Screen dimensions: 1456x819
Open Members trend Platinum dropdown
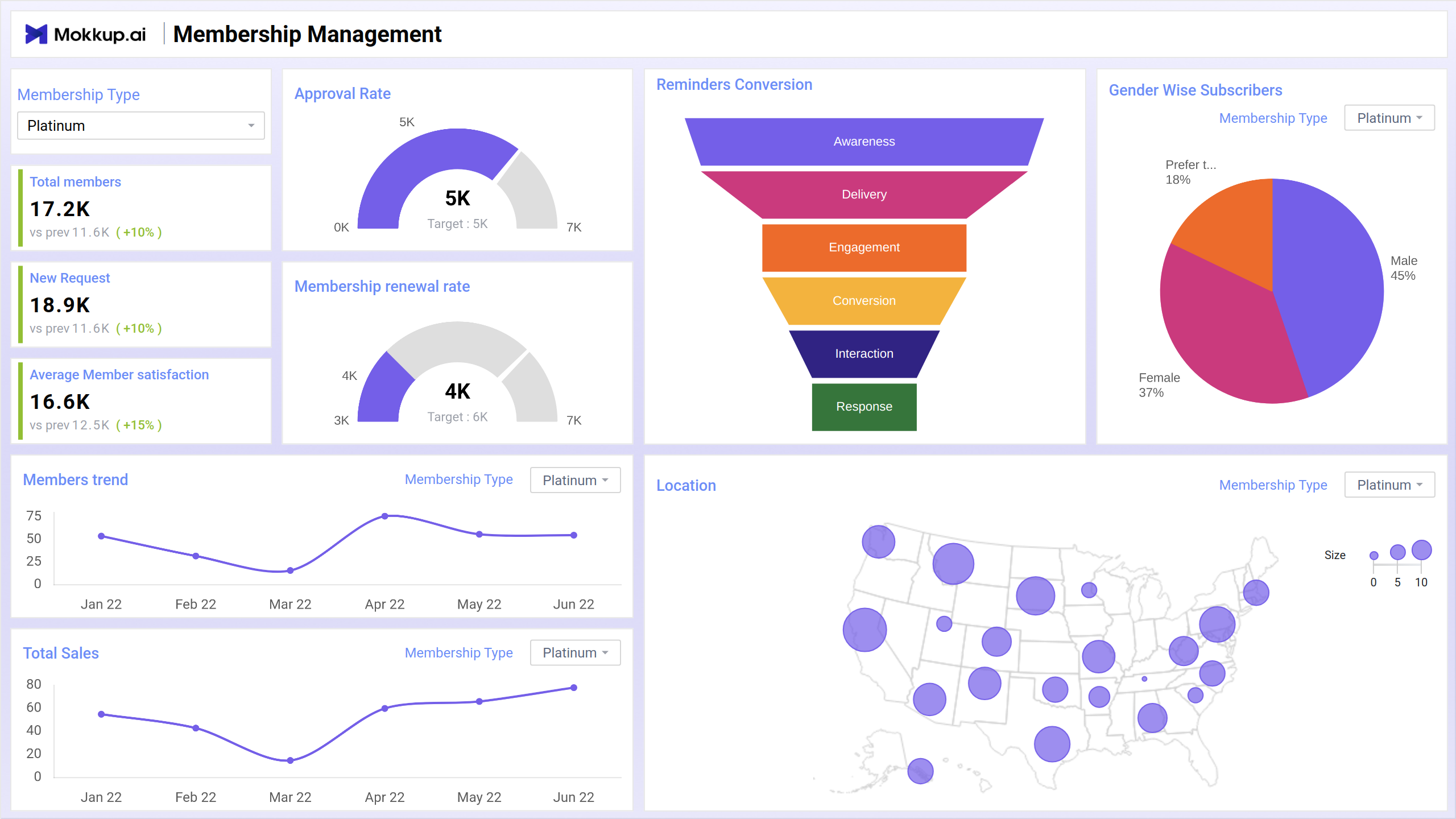coord(575,480)
